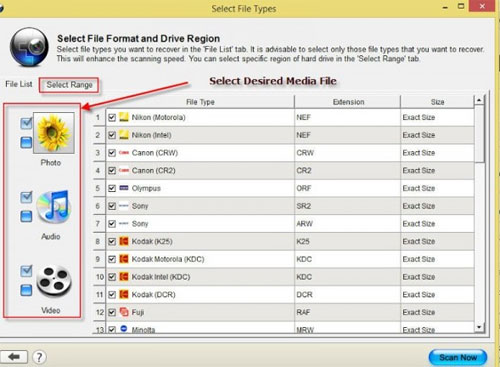The width and height of the screenshot is (500, 367).
Task: Click the Sony SR2 brand icon
Action: [124, 206]
